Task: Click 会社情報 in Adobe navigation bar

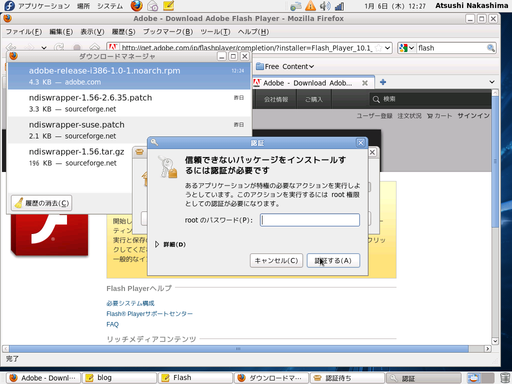Action: (x=276, y=99)
